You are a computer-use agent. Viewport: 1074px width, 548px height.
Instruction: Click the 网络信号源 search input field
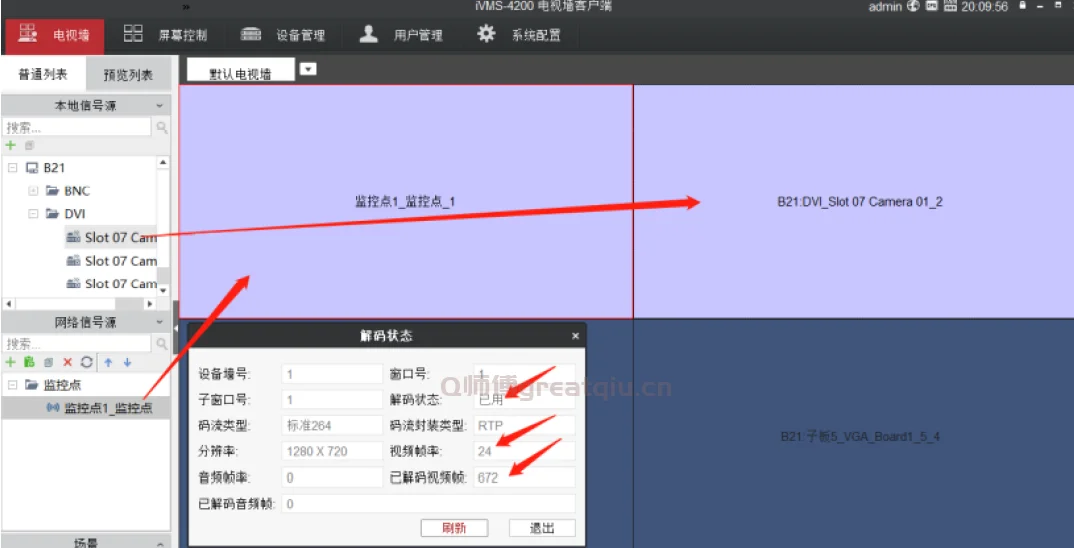[x=76, y=344]
